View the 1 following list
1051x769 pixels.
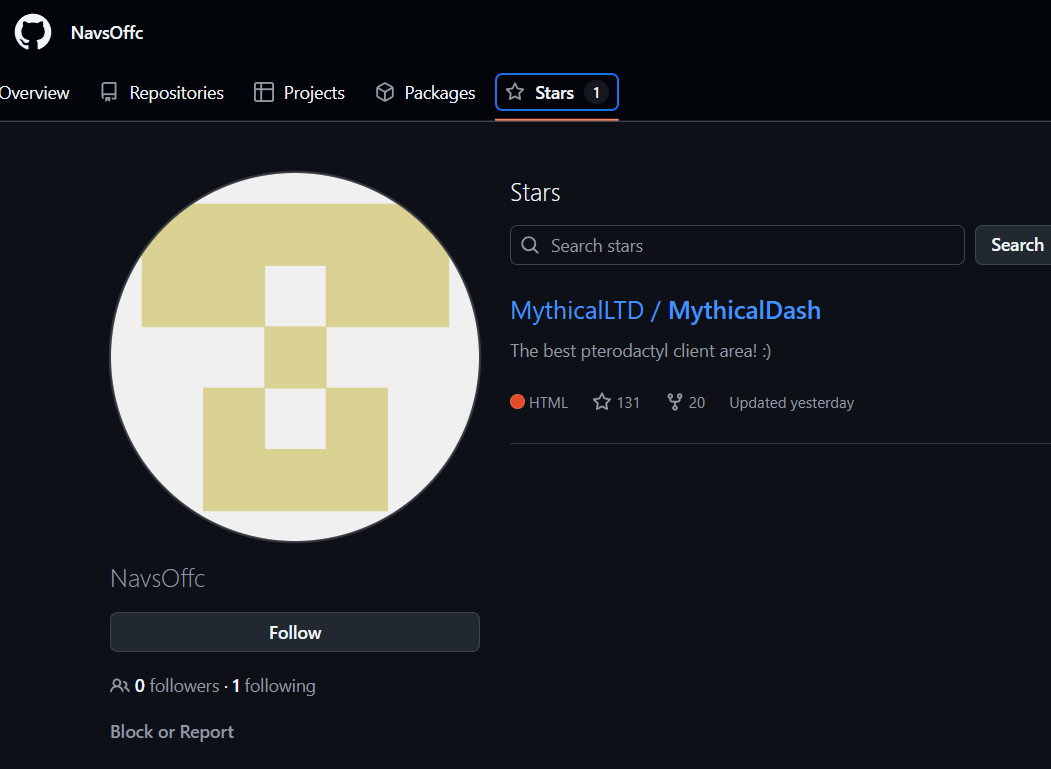tap(274, 686)
